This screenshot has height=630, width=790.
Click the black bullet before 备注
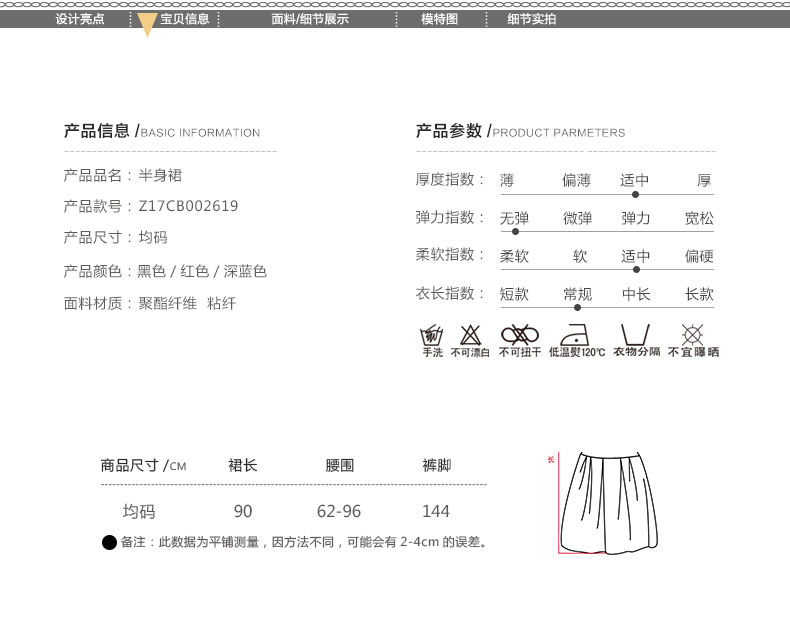click(x=109, y=542)
